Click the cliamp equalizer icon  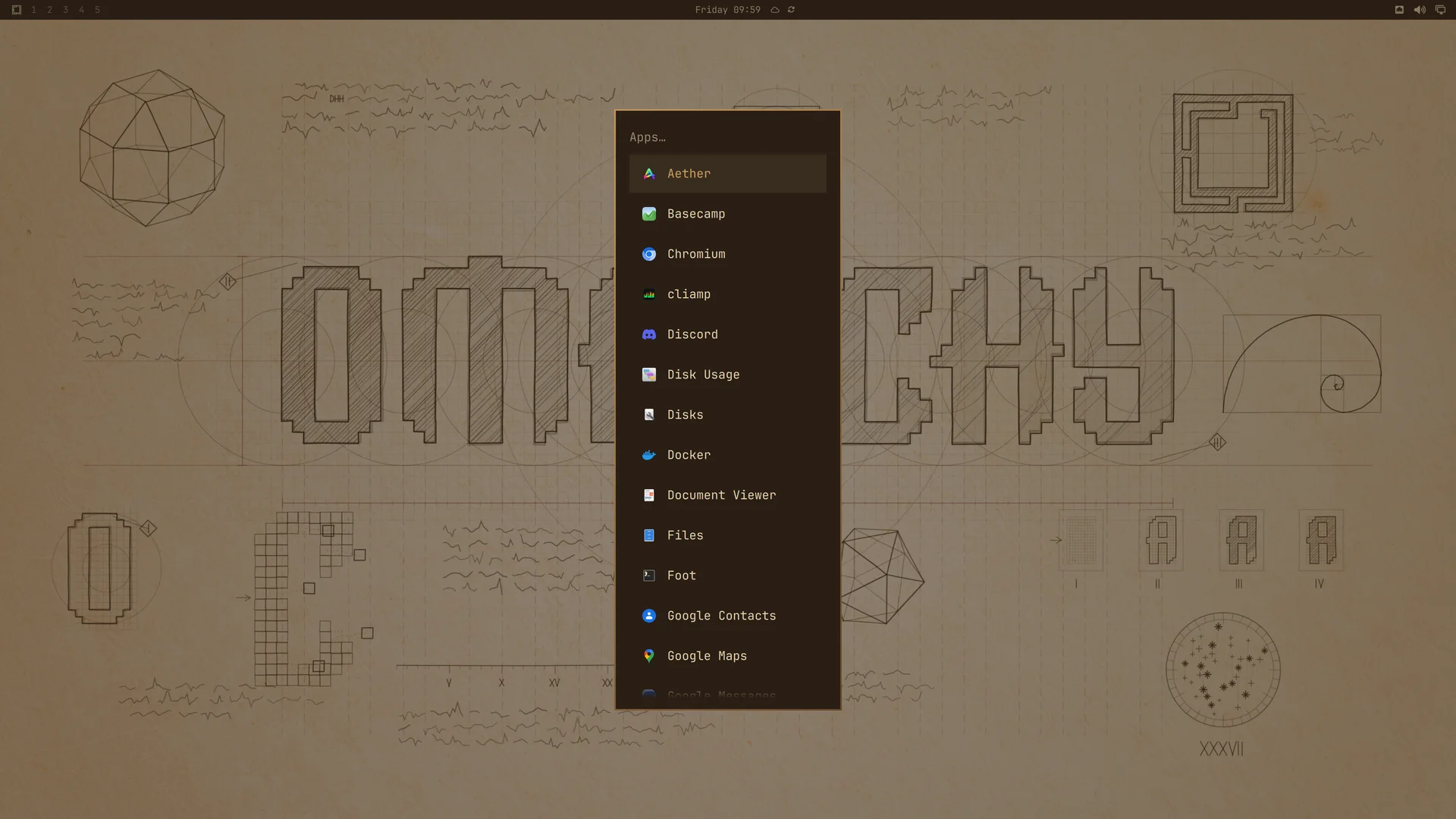(x=649, y=294)
